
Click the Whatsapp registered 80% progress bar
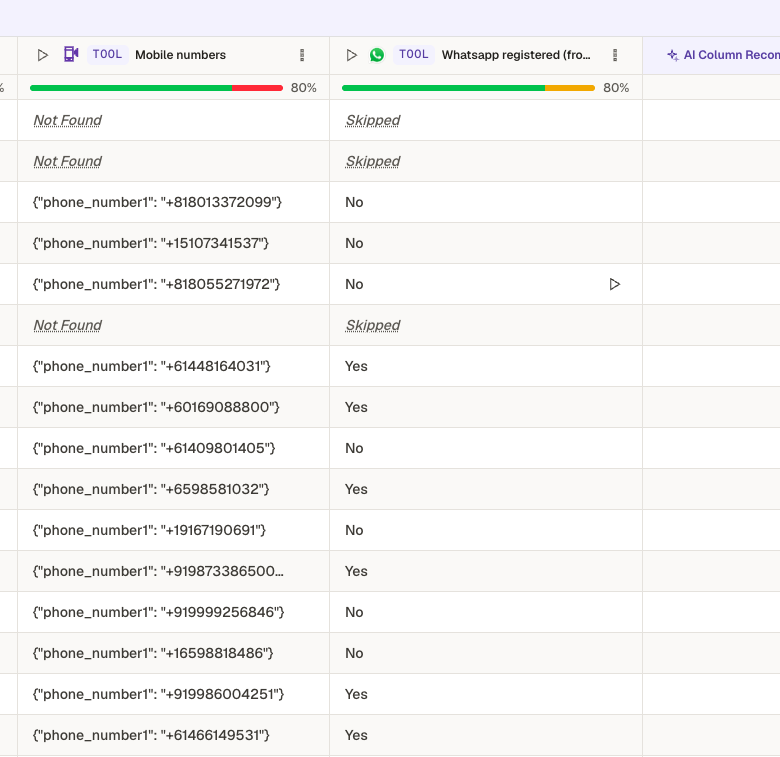468,88
